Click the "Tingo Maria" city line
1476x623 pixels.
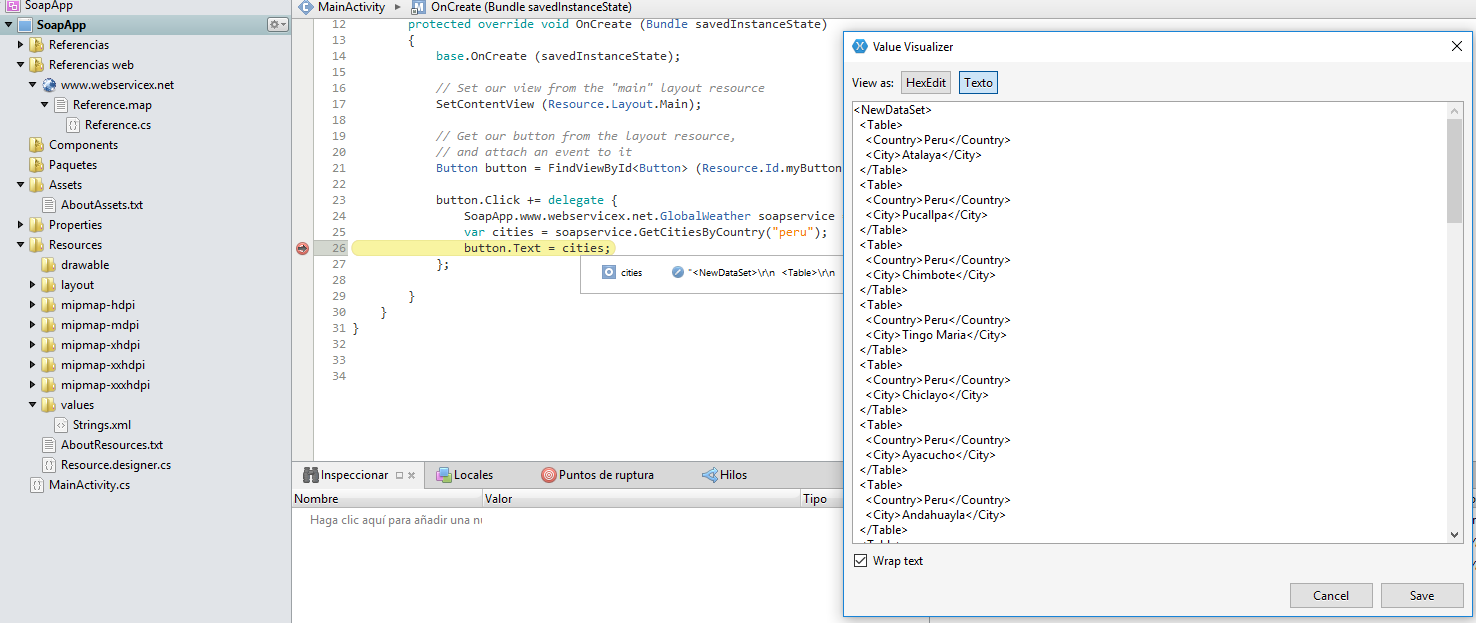click(936, 335)
